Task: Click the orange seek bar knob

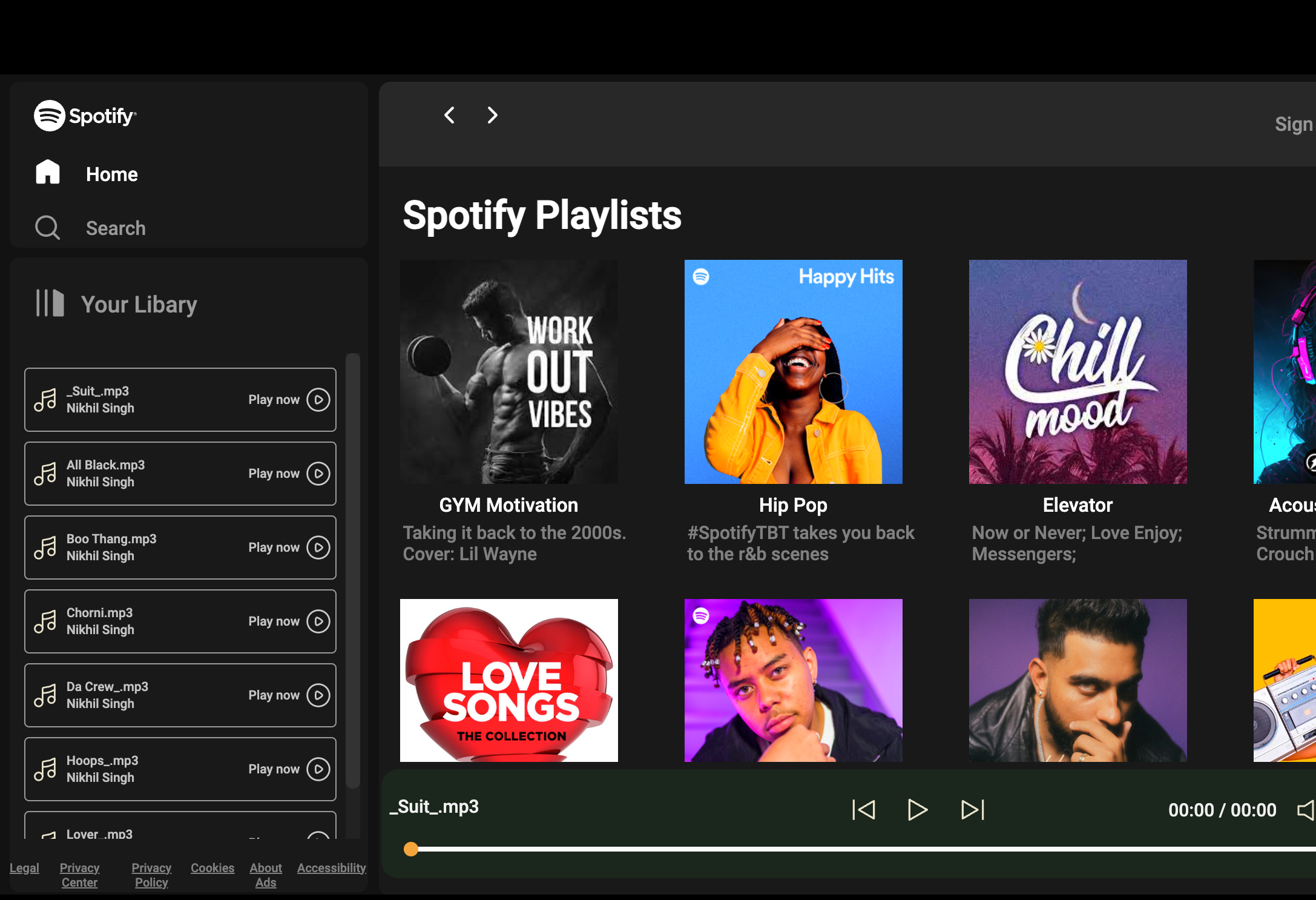Action: pos(411,849)
